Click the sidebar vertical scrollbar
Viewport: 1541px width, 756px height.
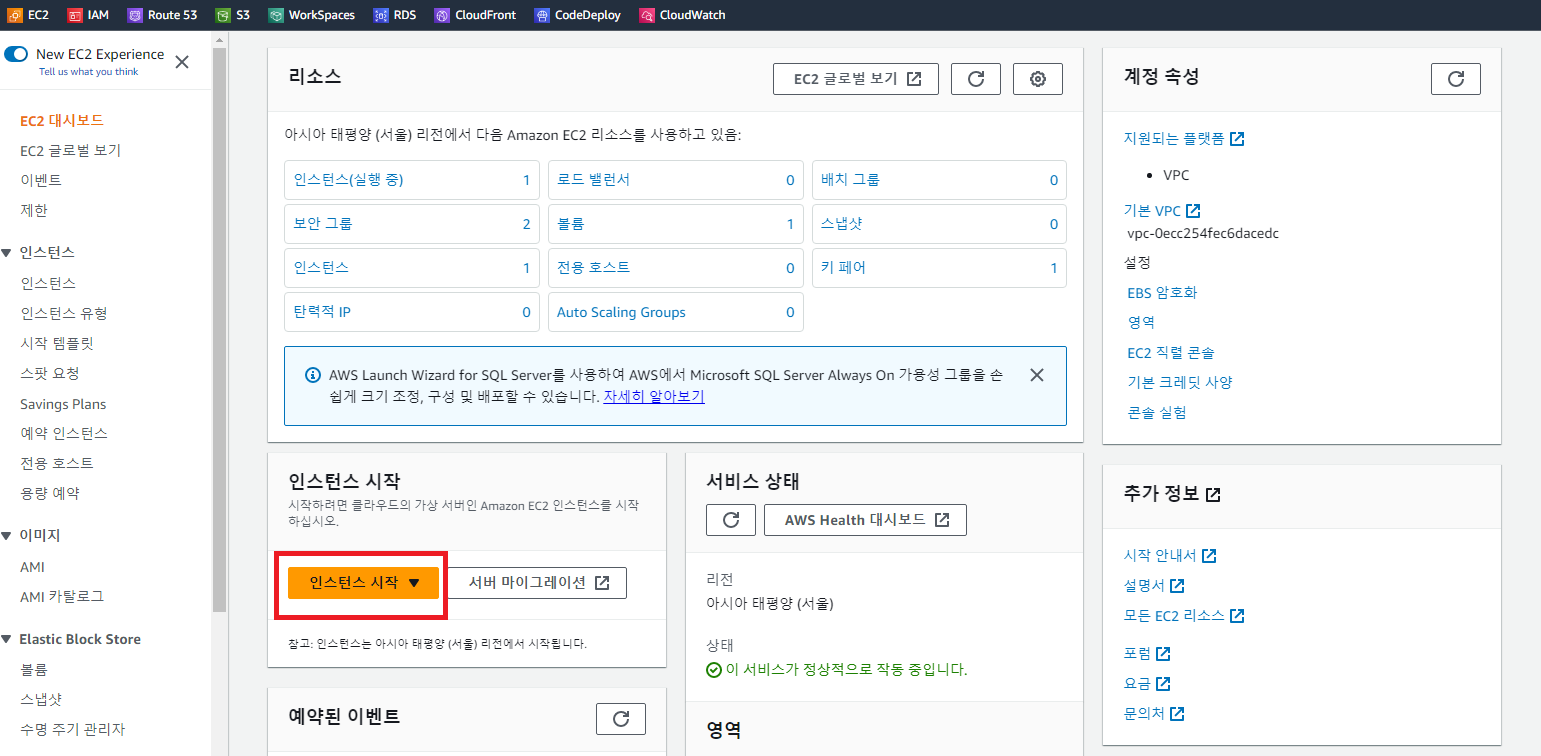click(x=220, y=330)
